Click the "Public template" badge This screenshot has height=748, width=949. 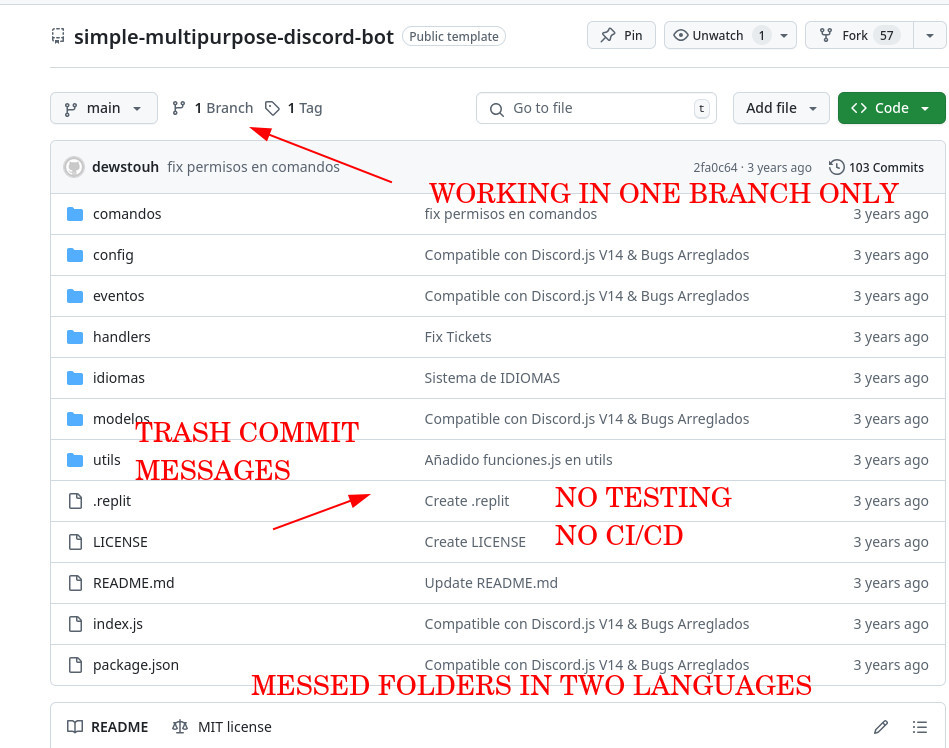click(x=453, y=36)
